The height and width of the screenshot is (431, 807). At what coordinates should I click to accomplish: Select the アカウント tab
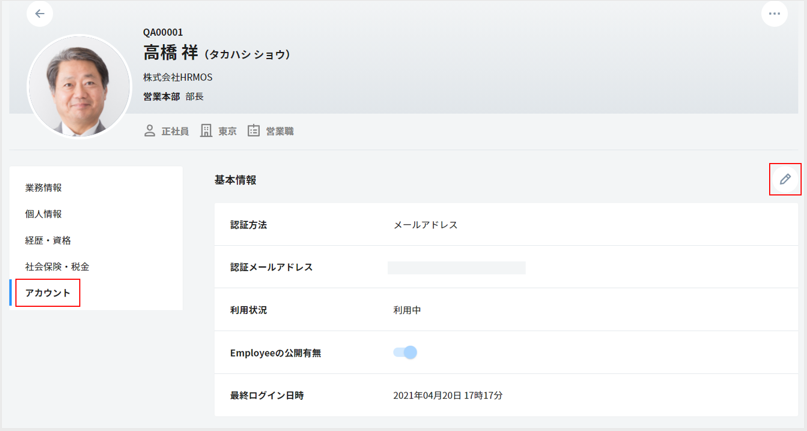(48, 293)
